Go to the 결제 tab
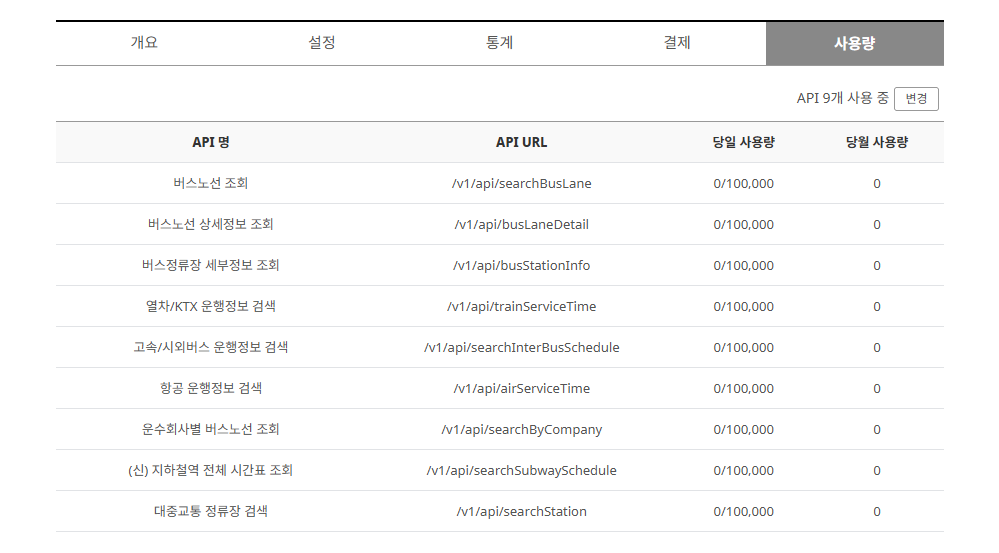The height and width of the screenshot is (553, 999). point(677,43)
